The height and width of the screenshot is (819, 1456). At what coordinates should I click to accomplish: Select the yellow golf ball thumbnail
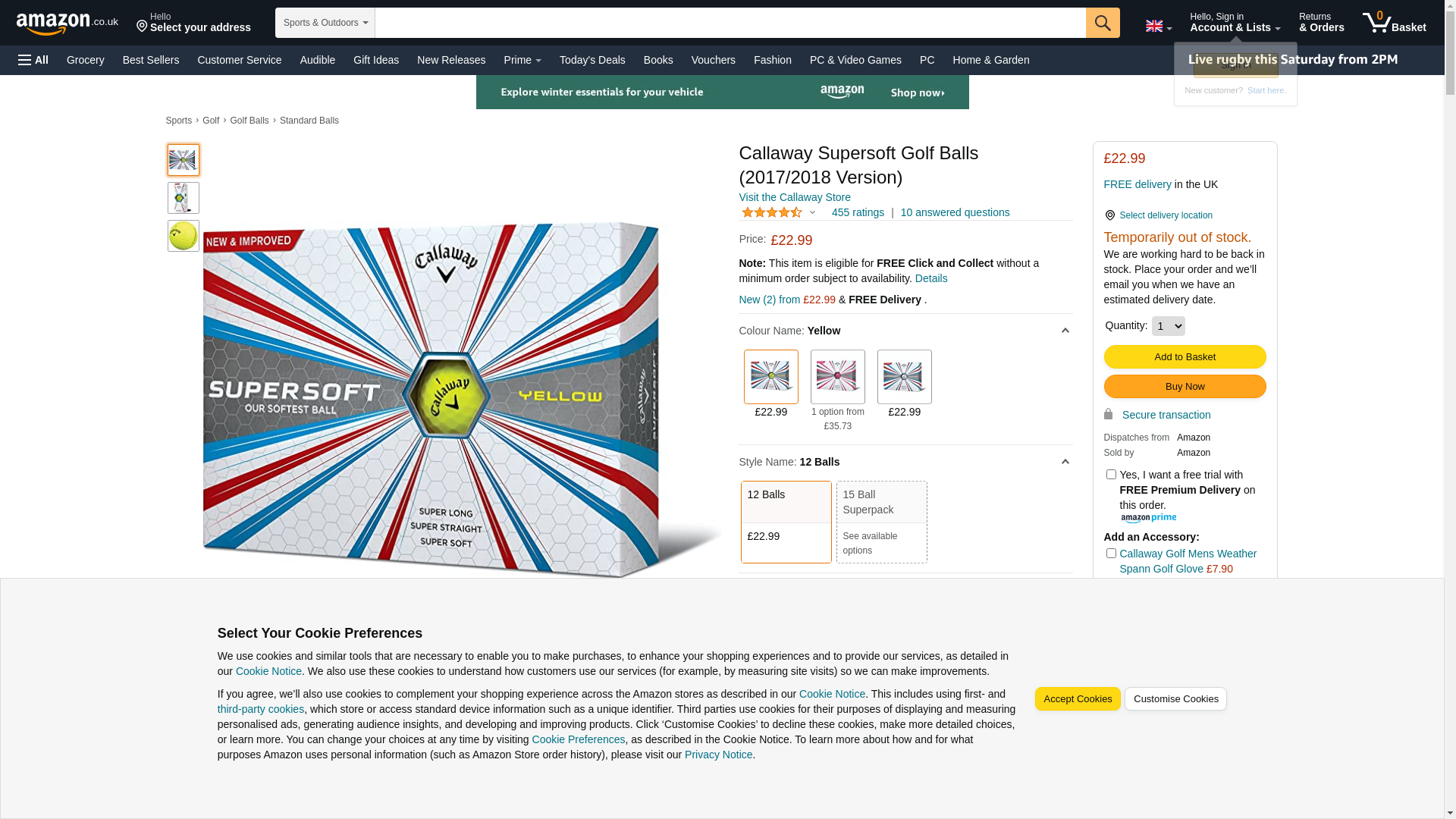184,236
